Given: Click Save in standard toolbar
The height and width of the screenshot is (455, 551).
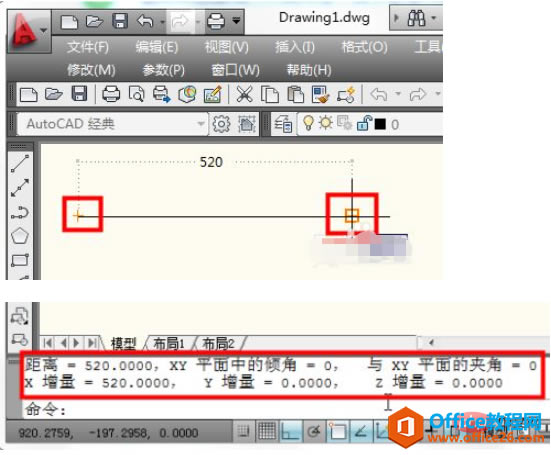Looking at the screenshot, I should pyautogui.click(x=79, y=94).
